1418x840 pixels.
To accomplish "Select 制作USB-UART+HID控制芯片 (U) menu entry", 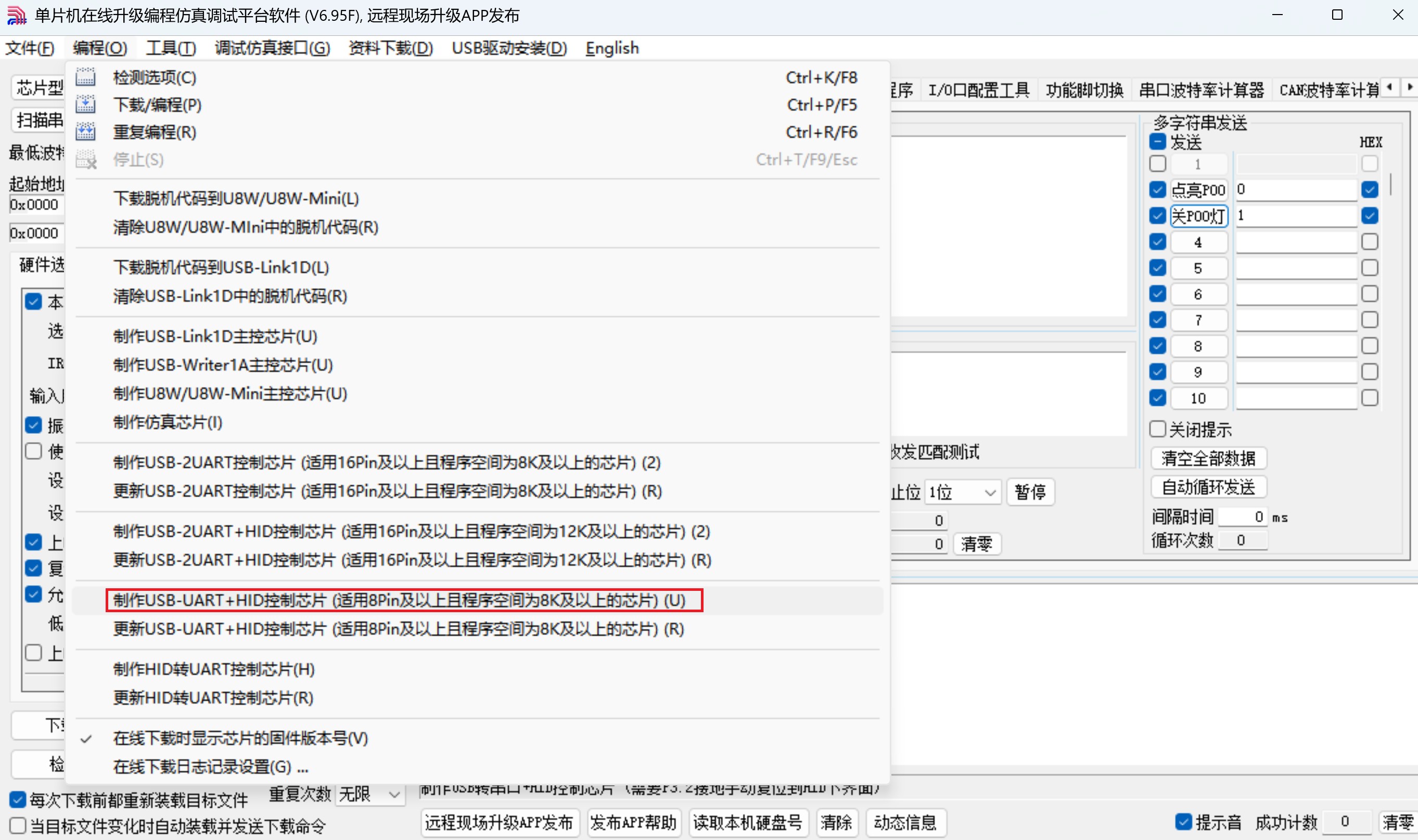I will tap(399, 600).
